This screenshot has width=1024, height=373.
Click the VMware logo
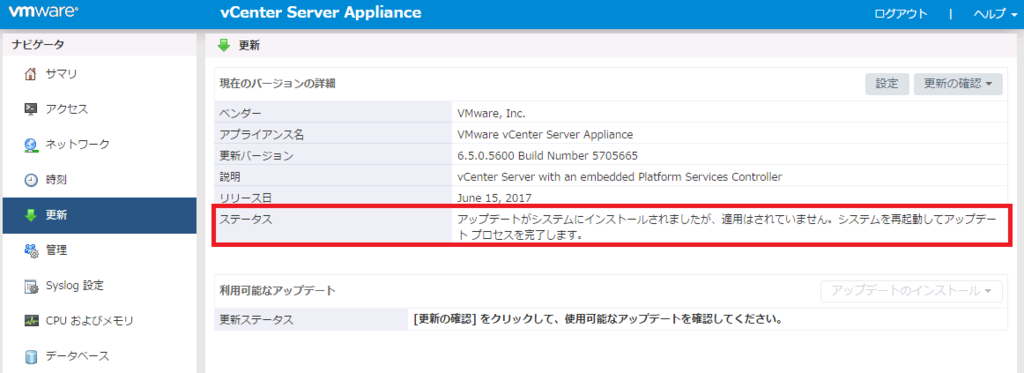click(x=44, y=12)
